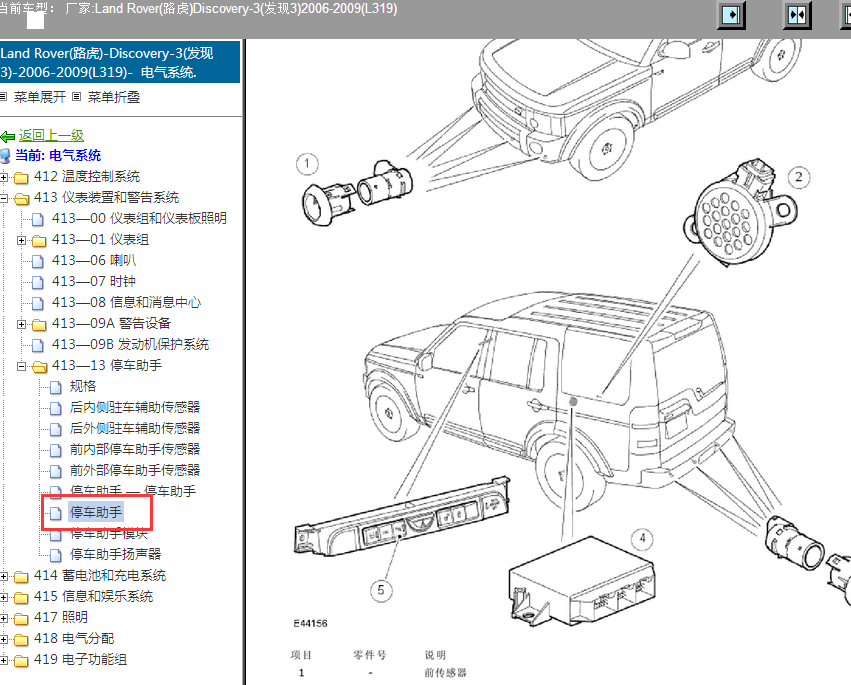Expand the 413—01 仪表组 node
851x685 pixels.
point(21,240)
